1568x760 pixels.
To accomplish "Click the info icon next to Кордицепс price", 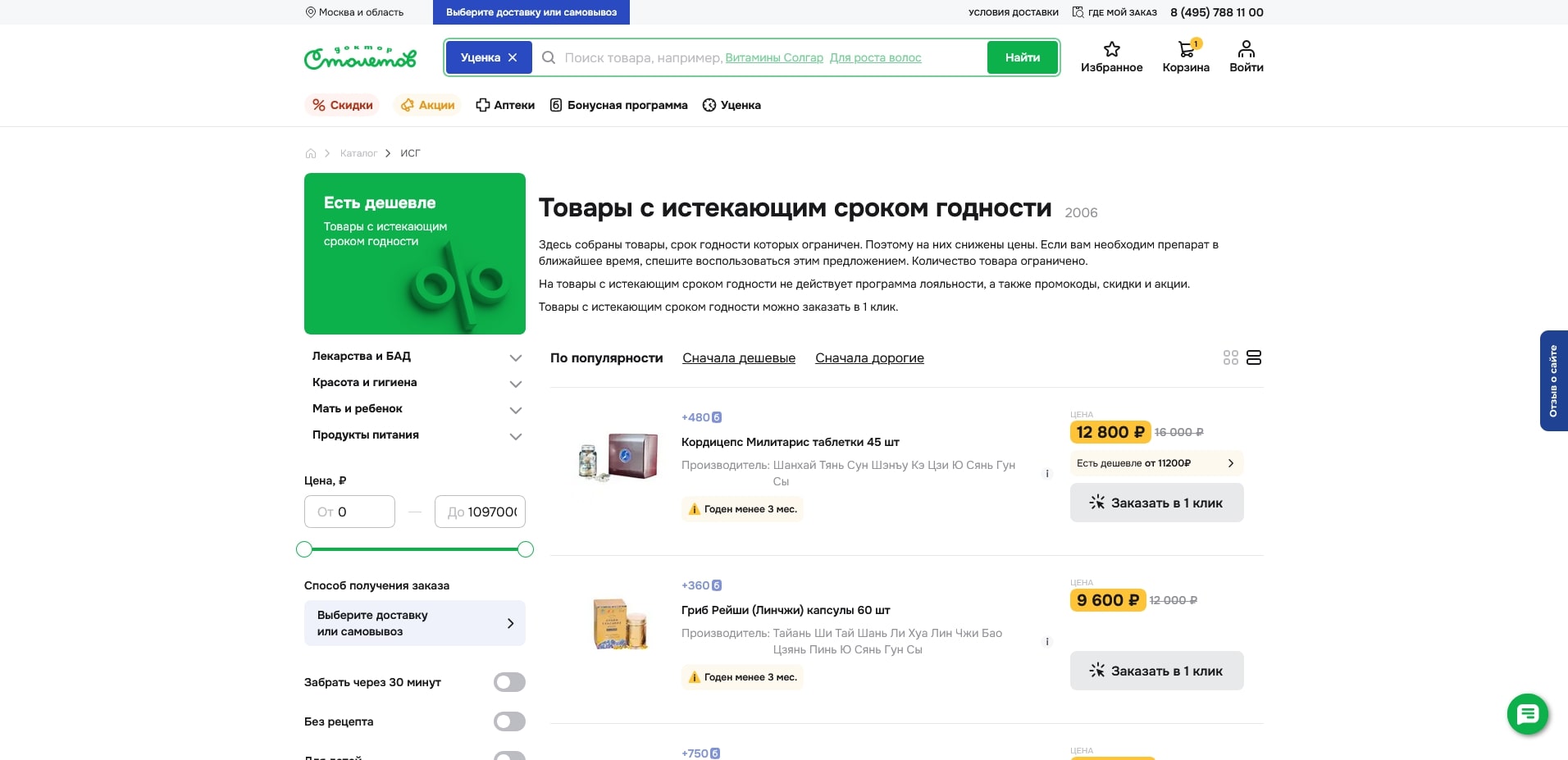I will (x=1046, y=473).
